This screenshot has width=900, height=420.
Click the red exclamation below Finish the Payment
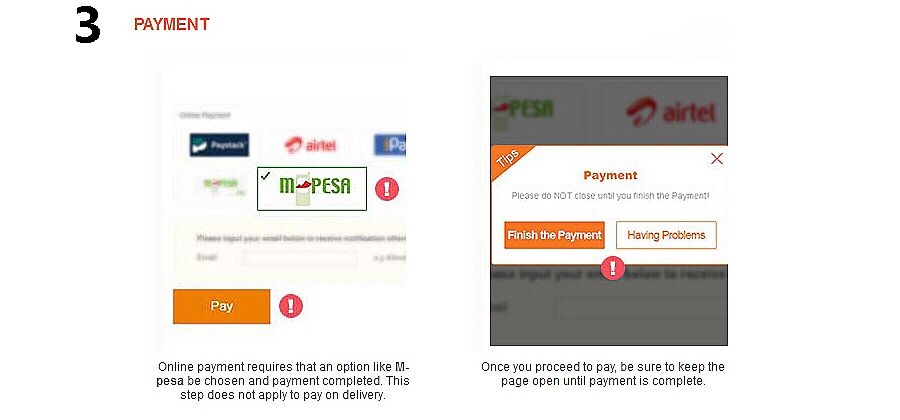(x=613, y=267)
